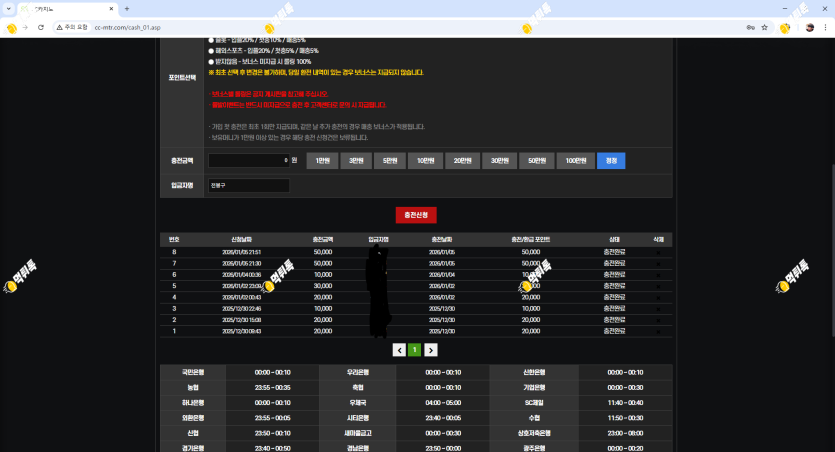Select the 받지않음 no-bonus radio option

pos(211,61)
